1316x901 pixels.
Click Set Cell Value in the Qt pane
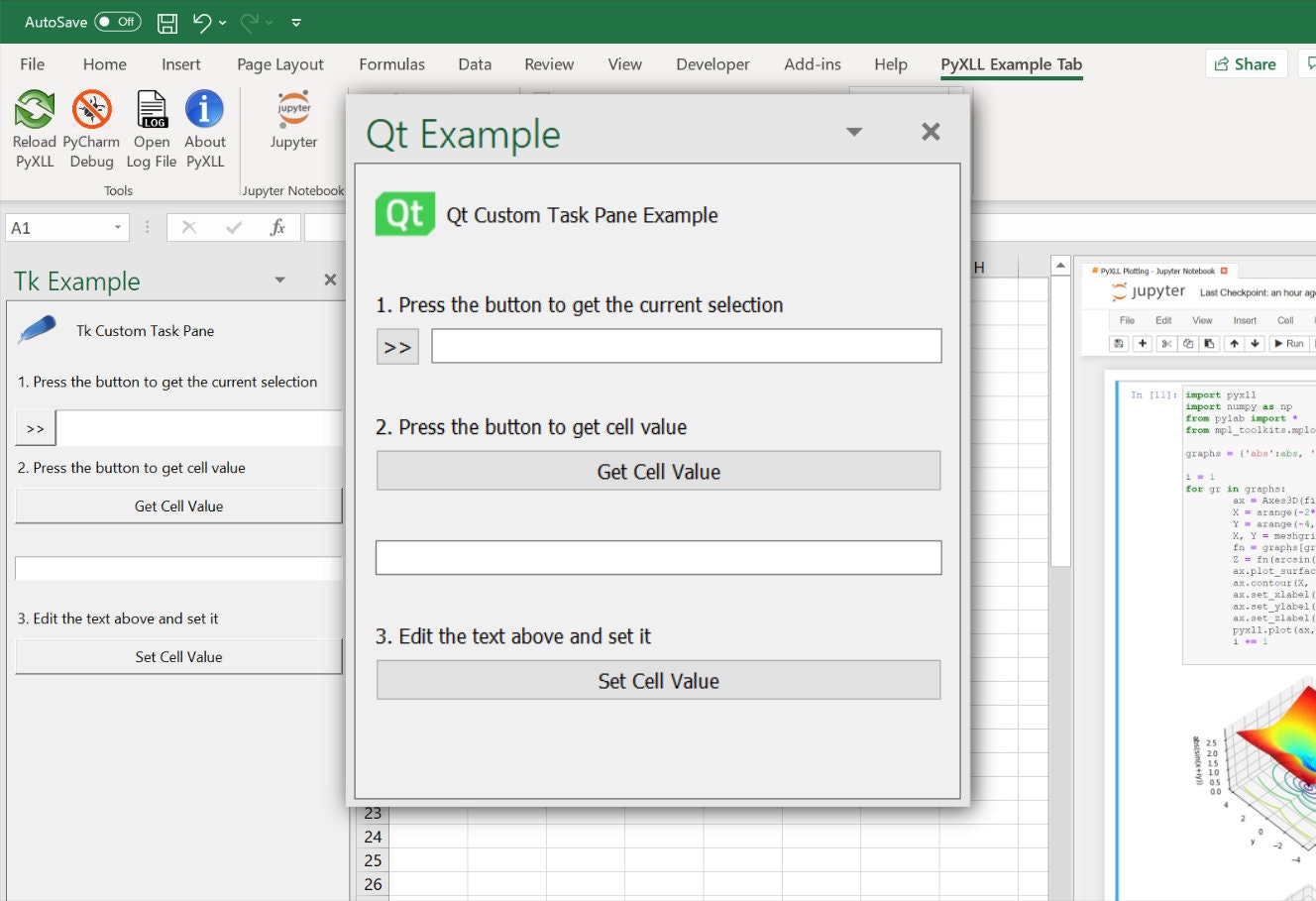point(659,681)
